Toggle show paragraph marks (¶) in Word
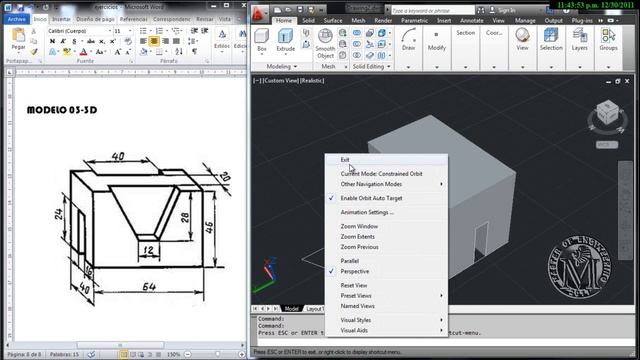Image resolution: width=640 pixels, height=360 pixels. [x=194, y=52]
